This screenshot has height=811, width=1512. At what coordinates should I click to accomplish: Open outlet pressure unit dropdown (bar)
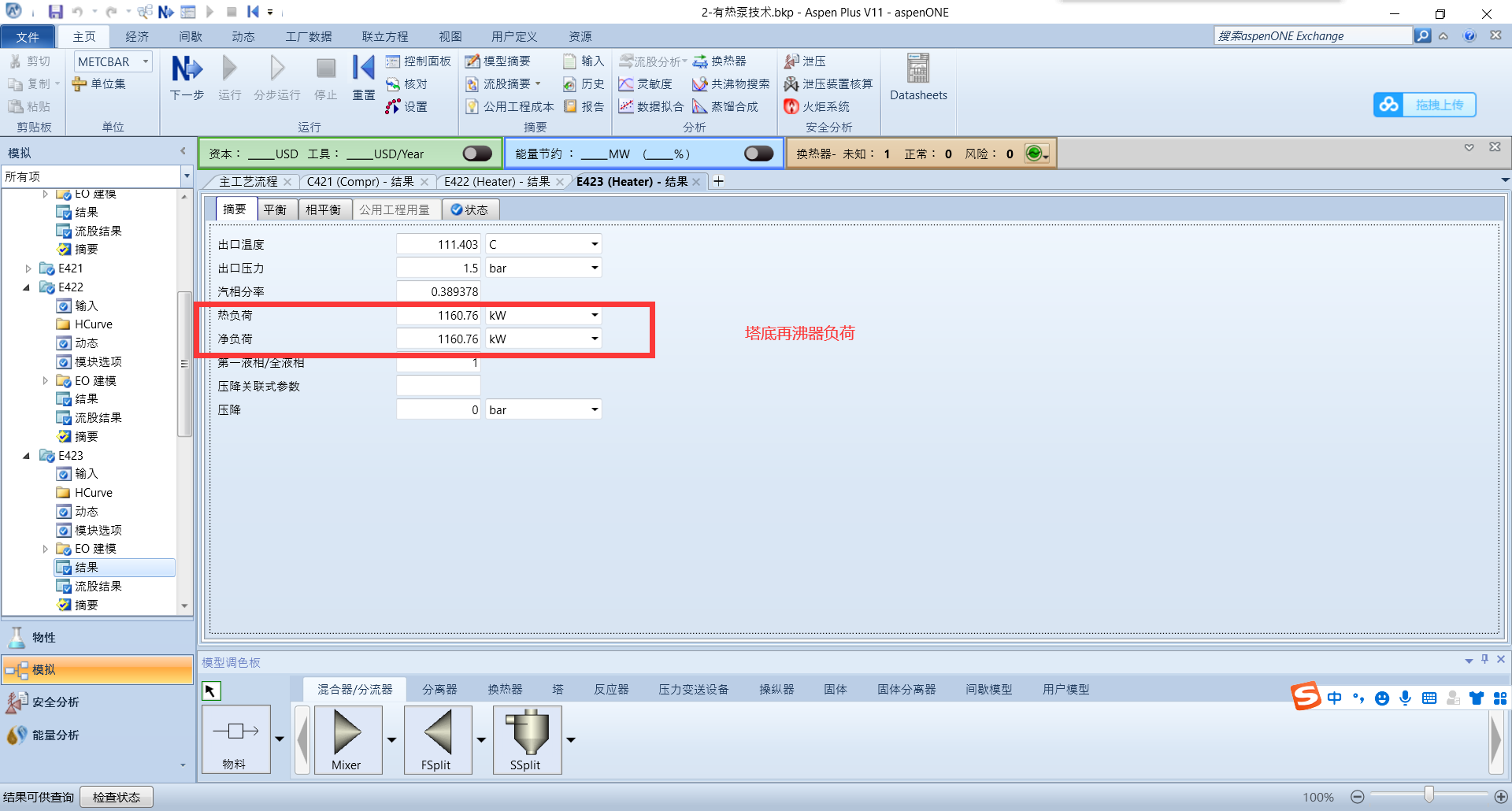pos(595,268)
